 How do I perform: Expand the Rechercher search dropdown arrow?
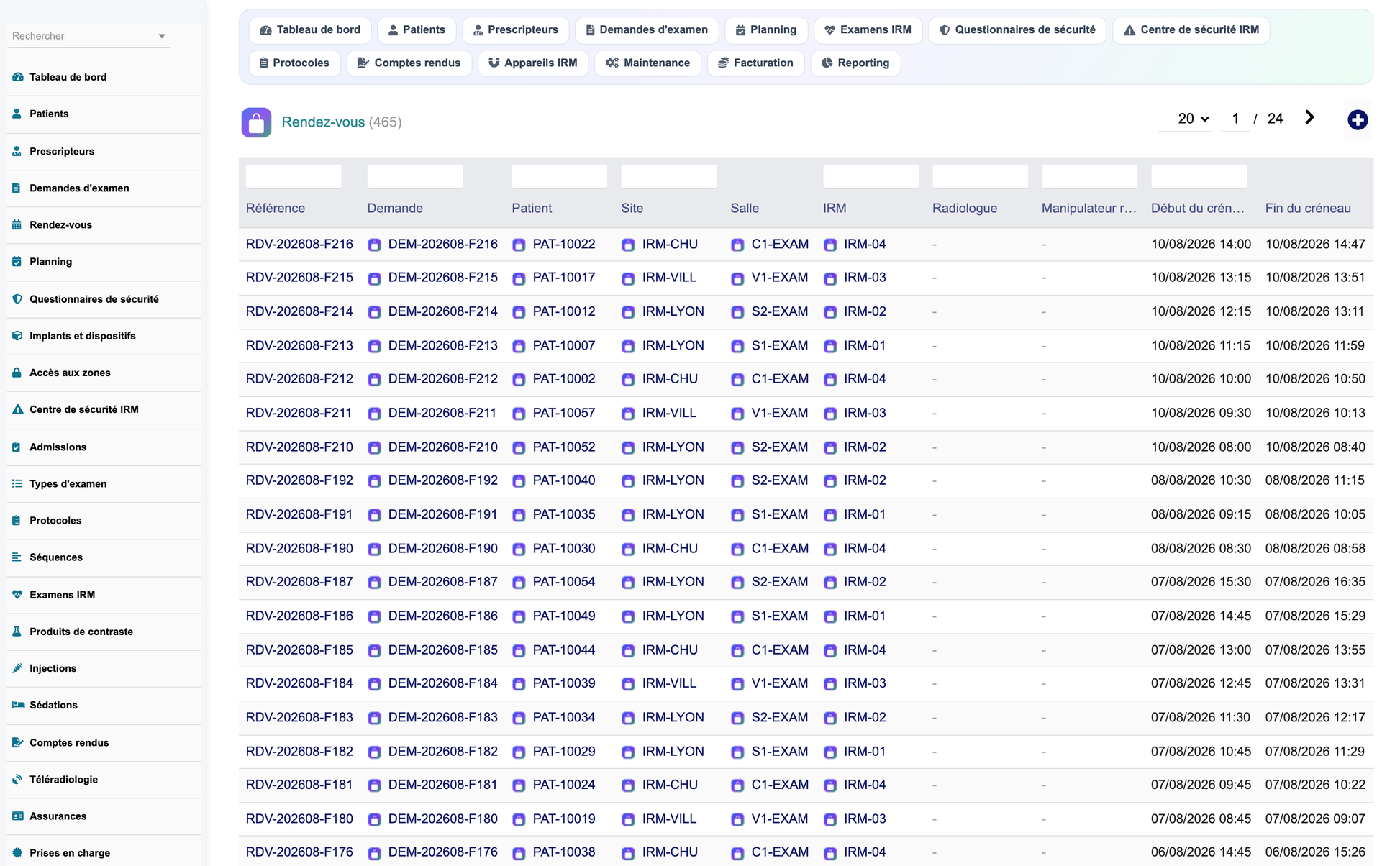tap(162, 36)
